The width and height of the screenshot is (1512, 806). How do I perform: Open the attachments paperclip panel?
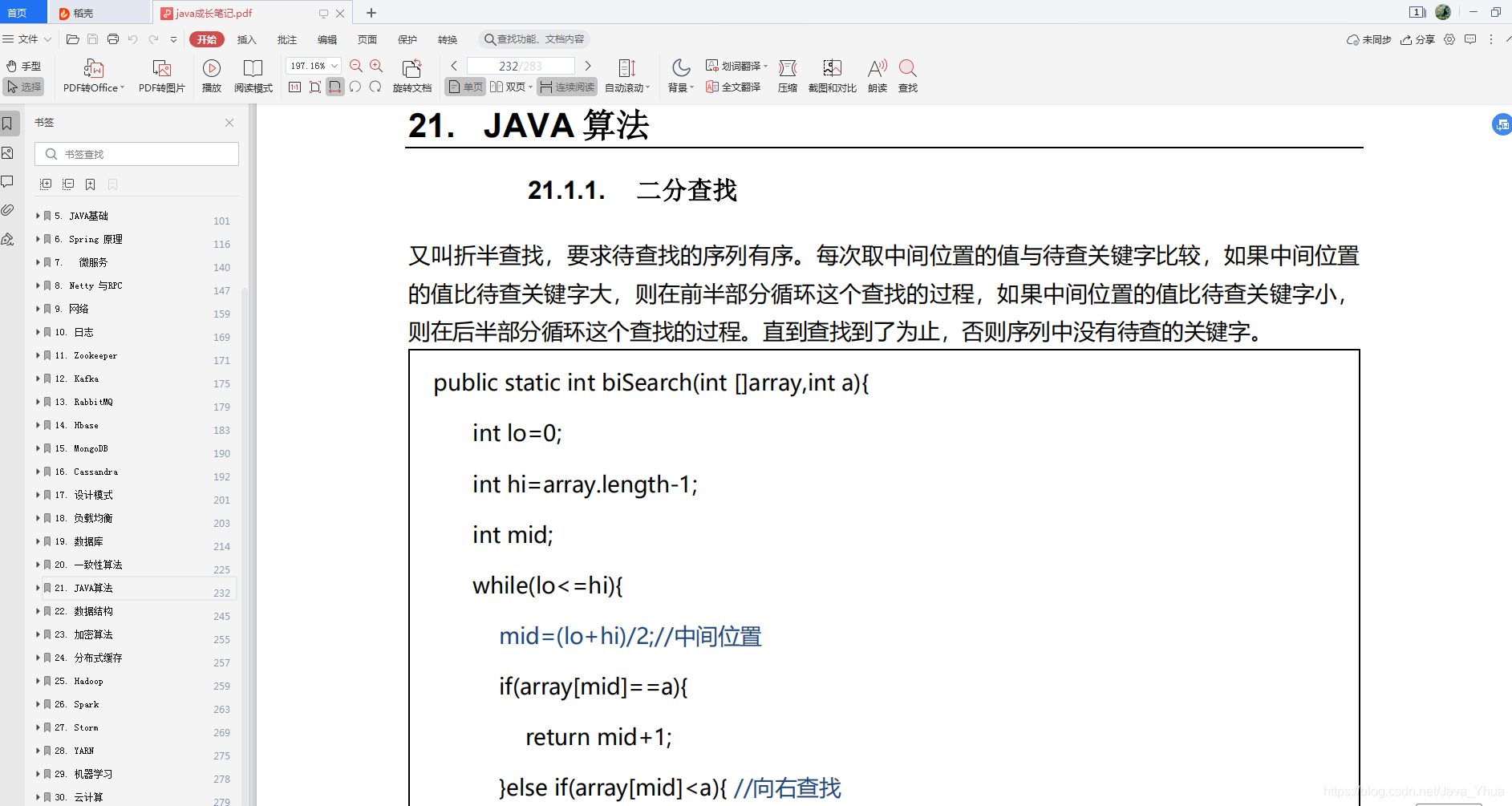tap(8, 210)
